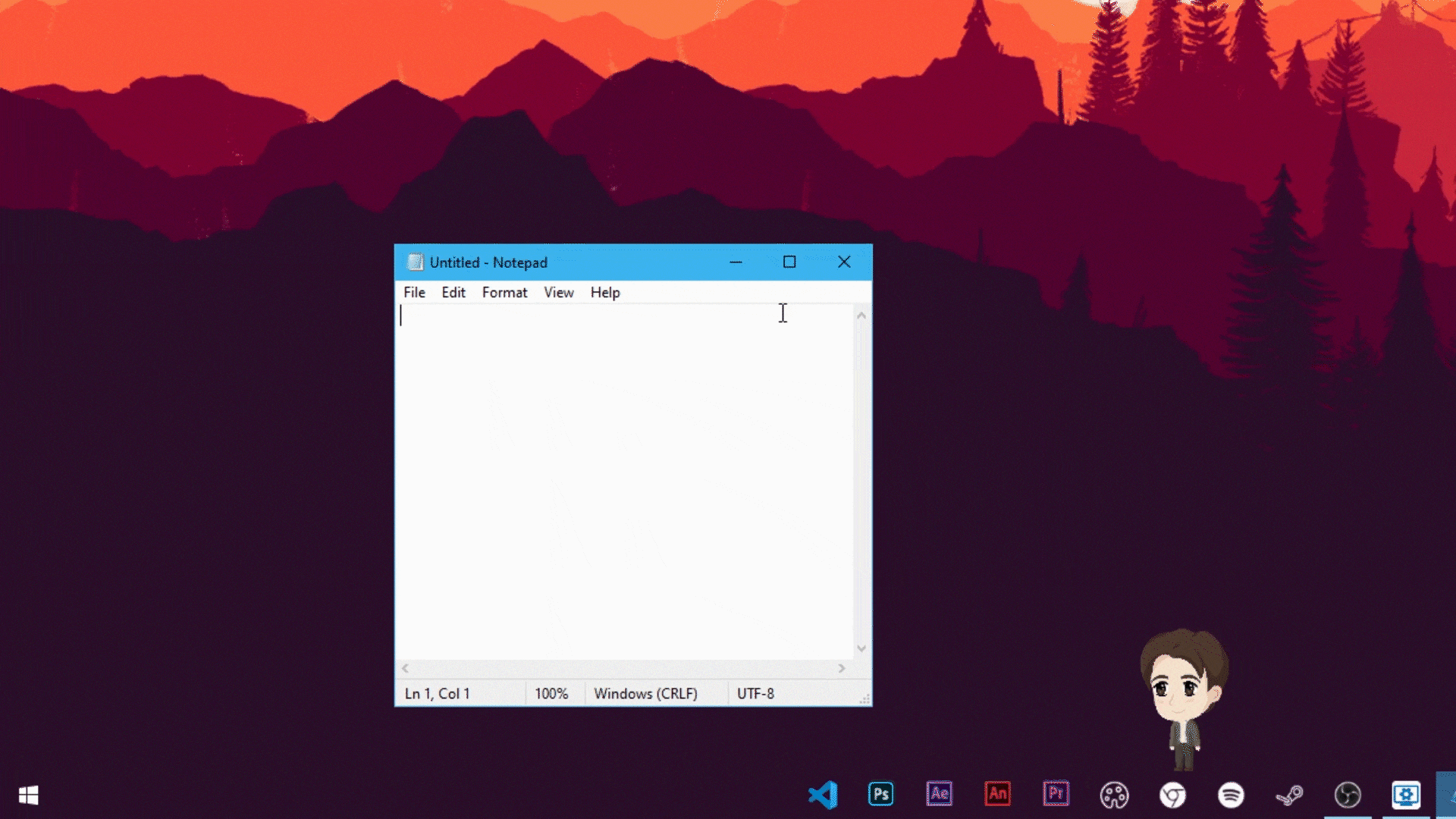This screenshot has width=1456, height=819.
Task: Click the horizontal scrollbar right arrow
Action: click(842, 668)
